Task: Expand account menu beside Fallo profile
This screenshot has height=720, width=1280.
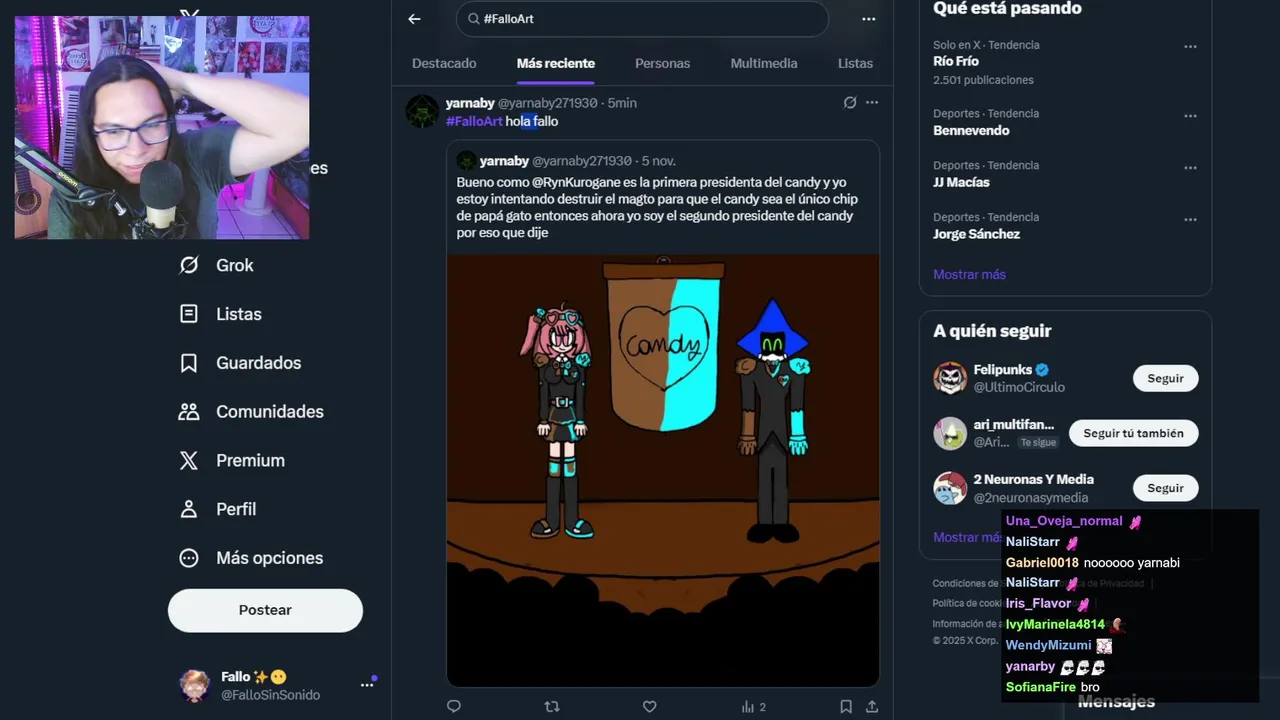Action: click(x=367, y=686)
